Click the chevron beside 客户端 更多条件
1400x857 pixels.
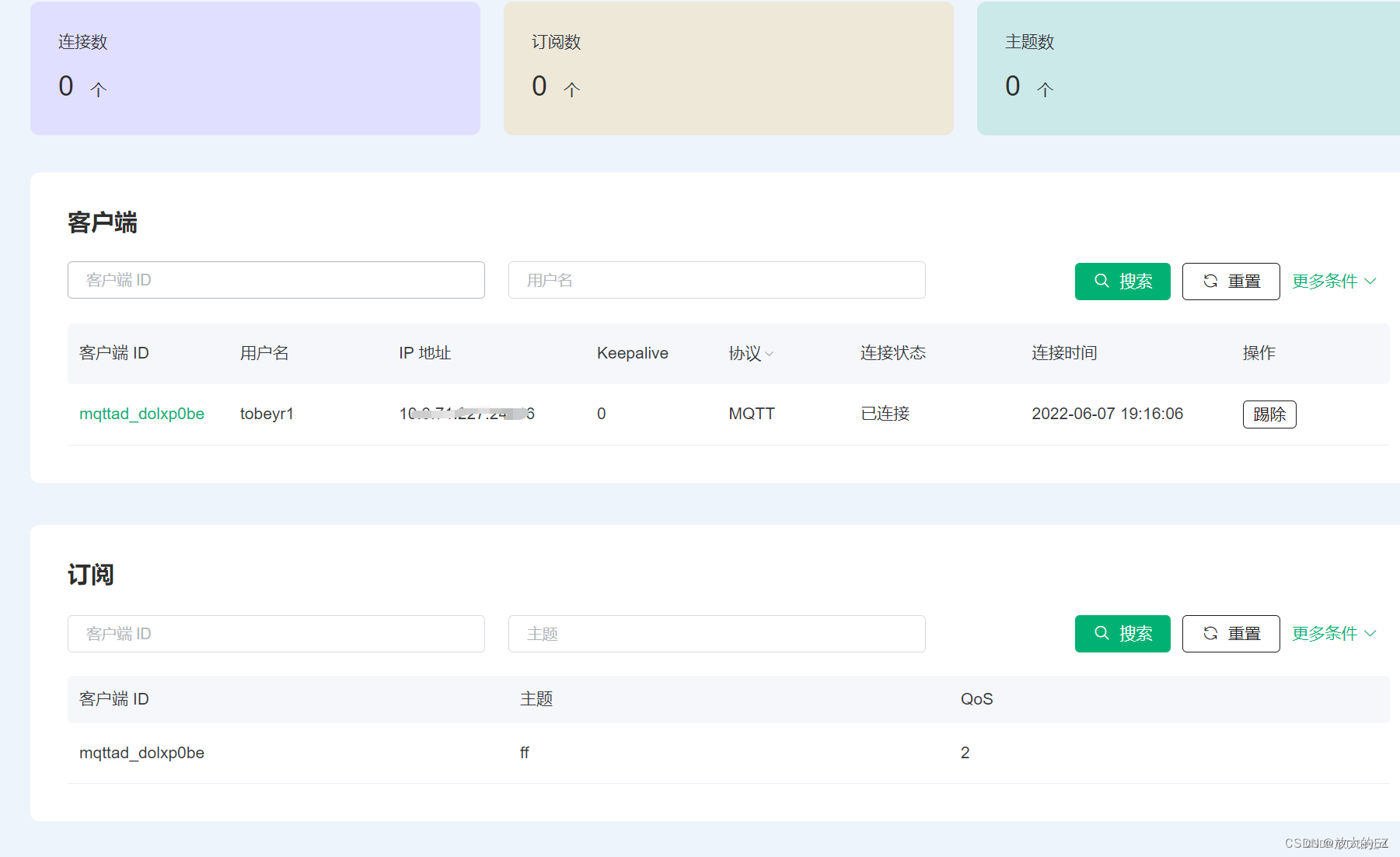1370,282
